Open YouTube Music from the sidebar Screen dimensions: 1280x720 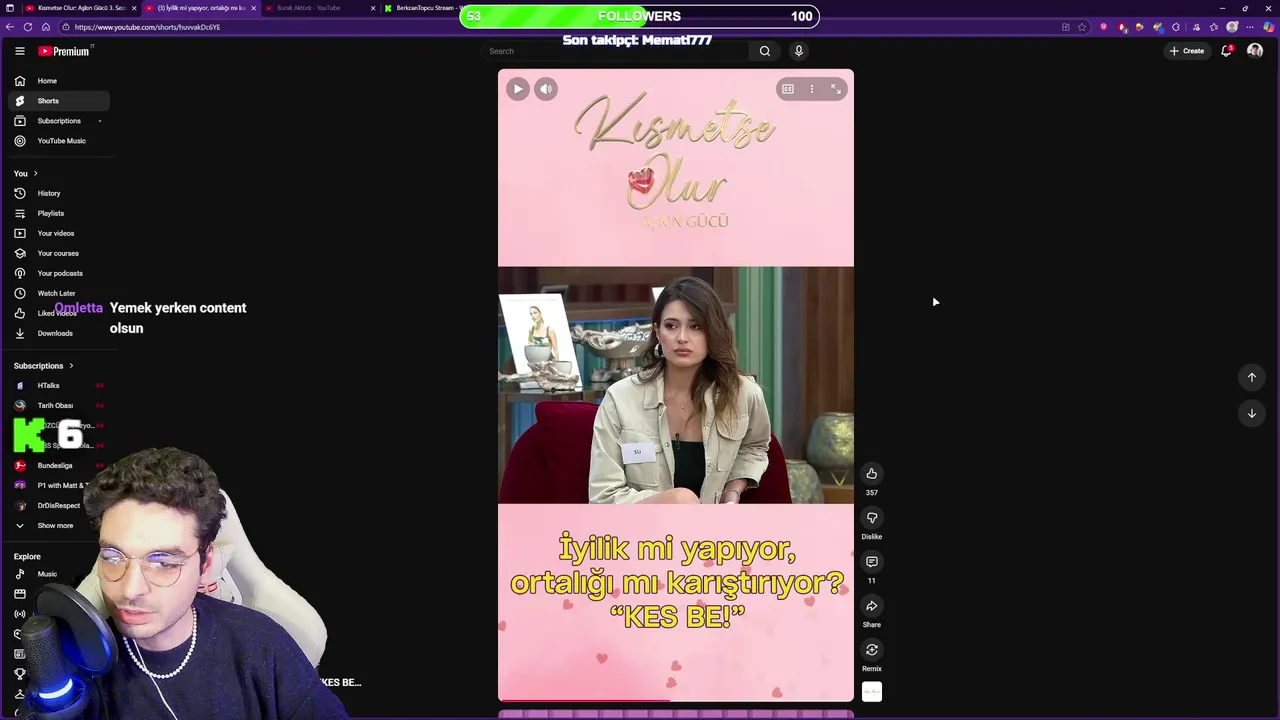59,141
